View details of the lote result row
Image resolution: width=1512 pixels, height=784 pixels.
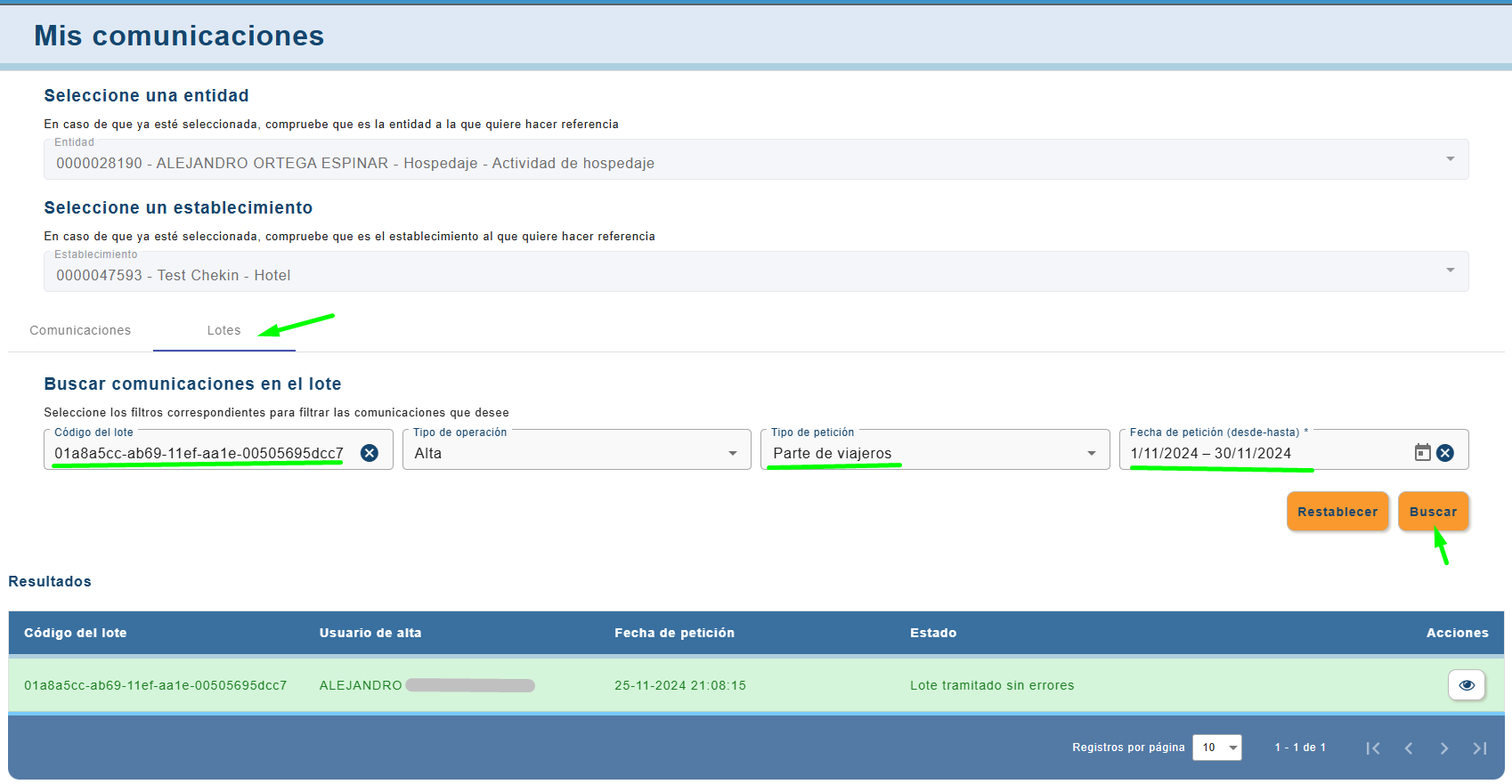point(1466,685)
